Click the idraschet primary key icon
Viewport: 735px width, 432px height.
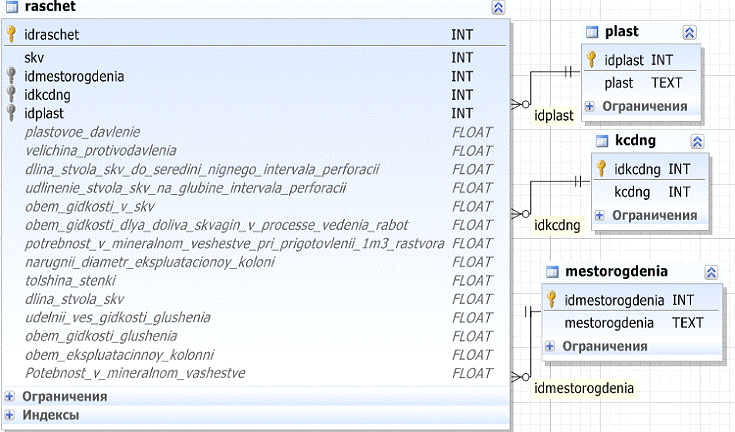[11, 34]
